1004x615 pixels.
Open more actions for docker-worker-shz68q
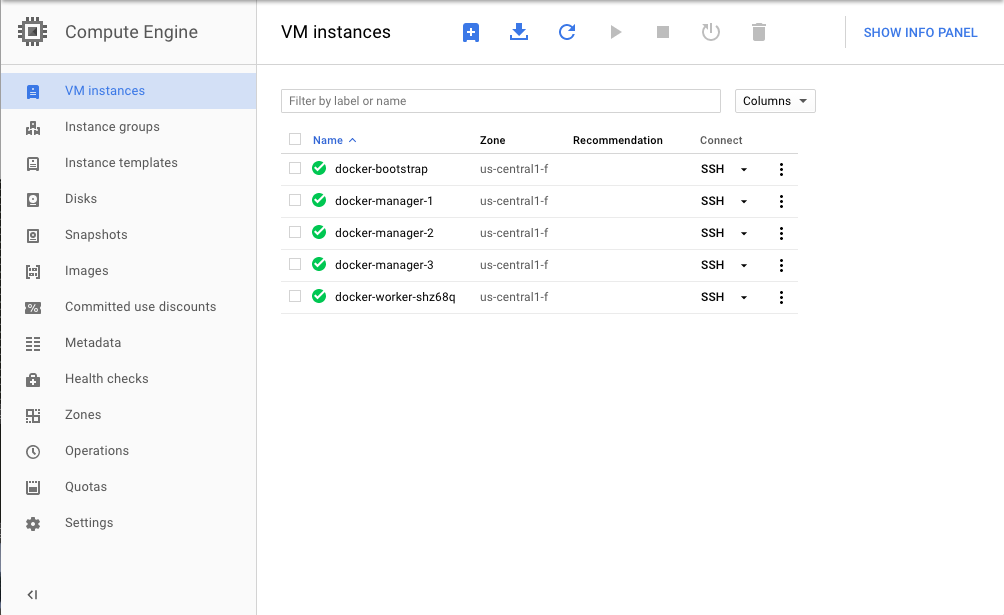[781, 297]
